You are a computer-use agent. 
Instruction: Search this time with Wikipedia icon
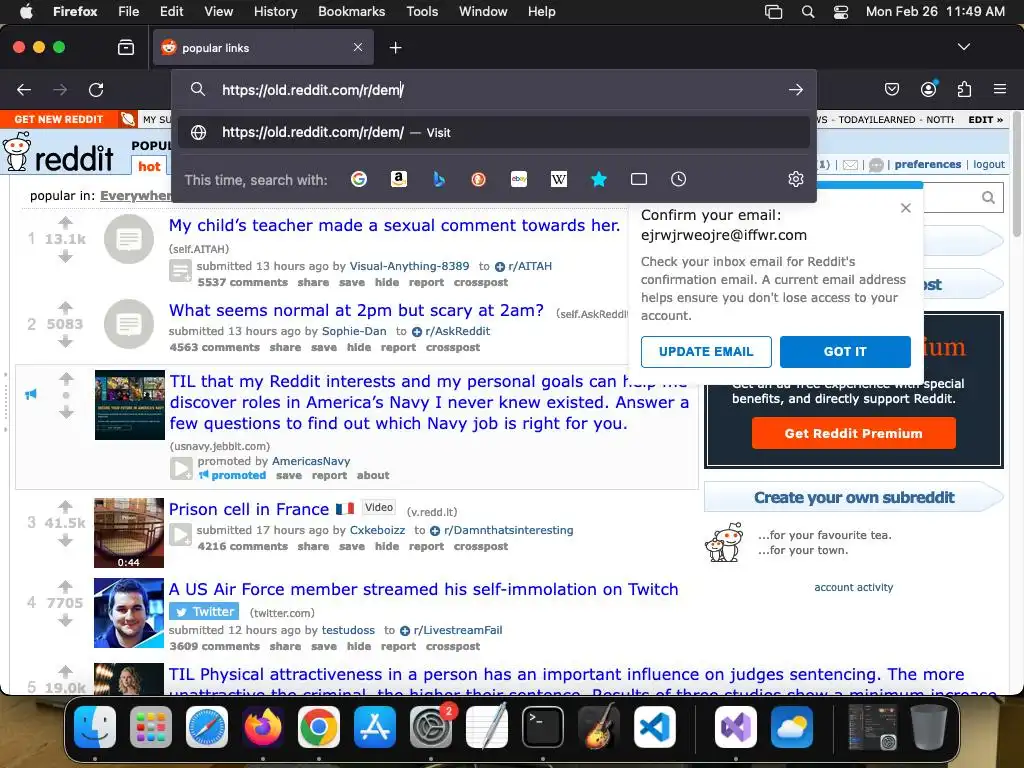click(559, 179)
